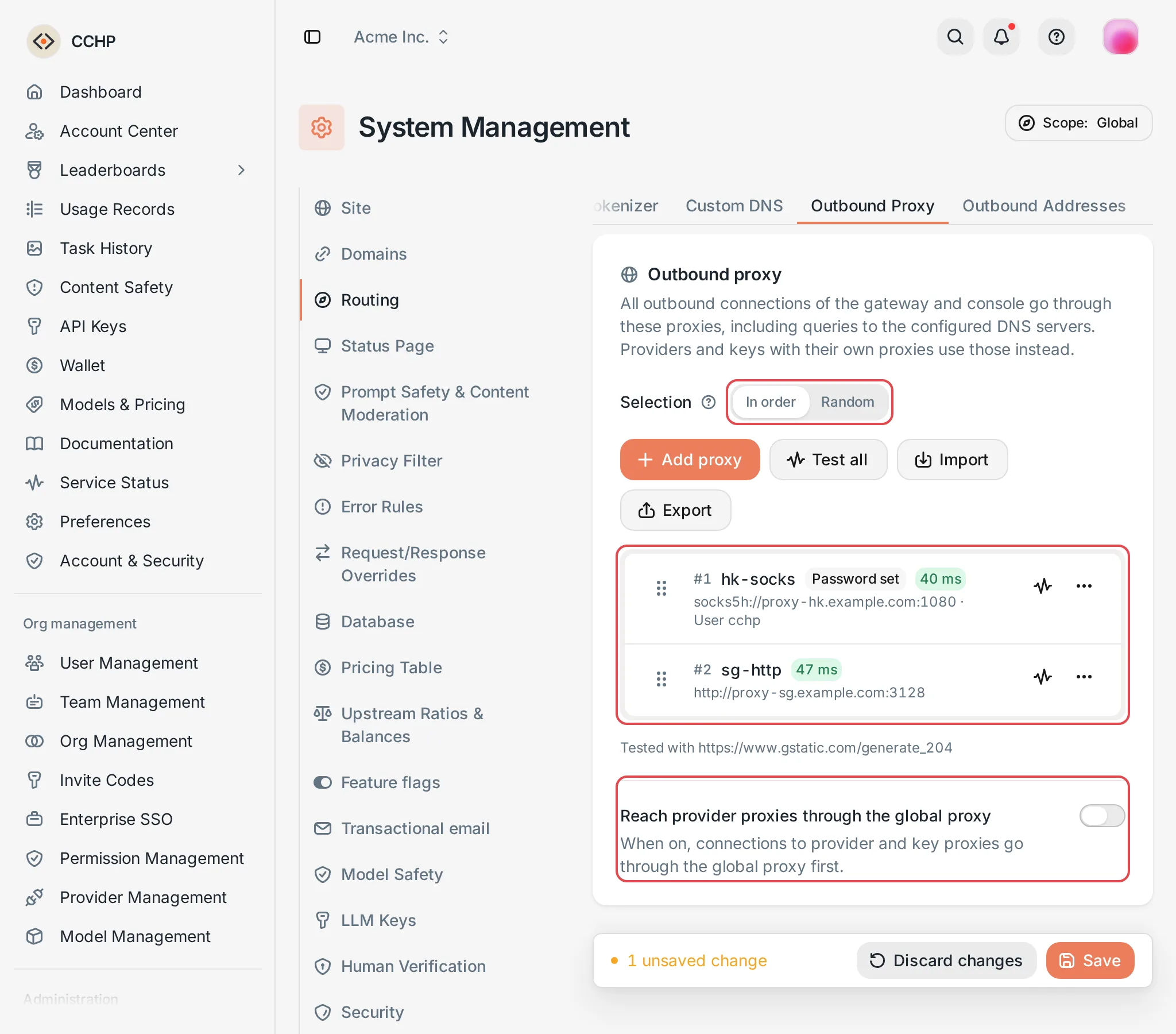Screen dimensions: 1176x1034
Task: Switch to Outbound Addresses tab
Action: [x=1043, y=206]
